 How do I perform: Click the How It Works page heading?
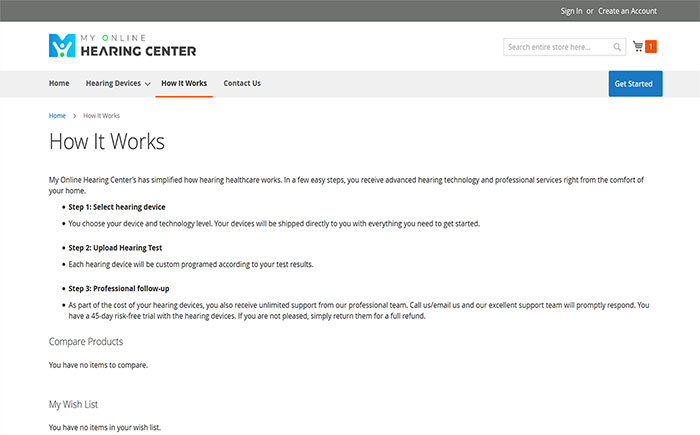tap(107, 142)
